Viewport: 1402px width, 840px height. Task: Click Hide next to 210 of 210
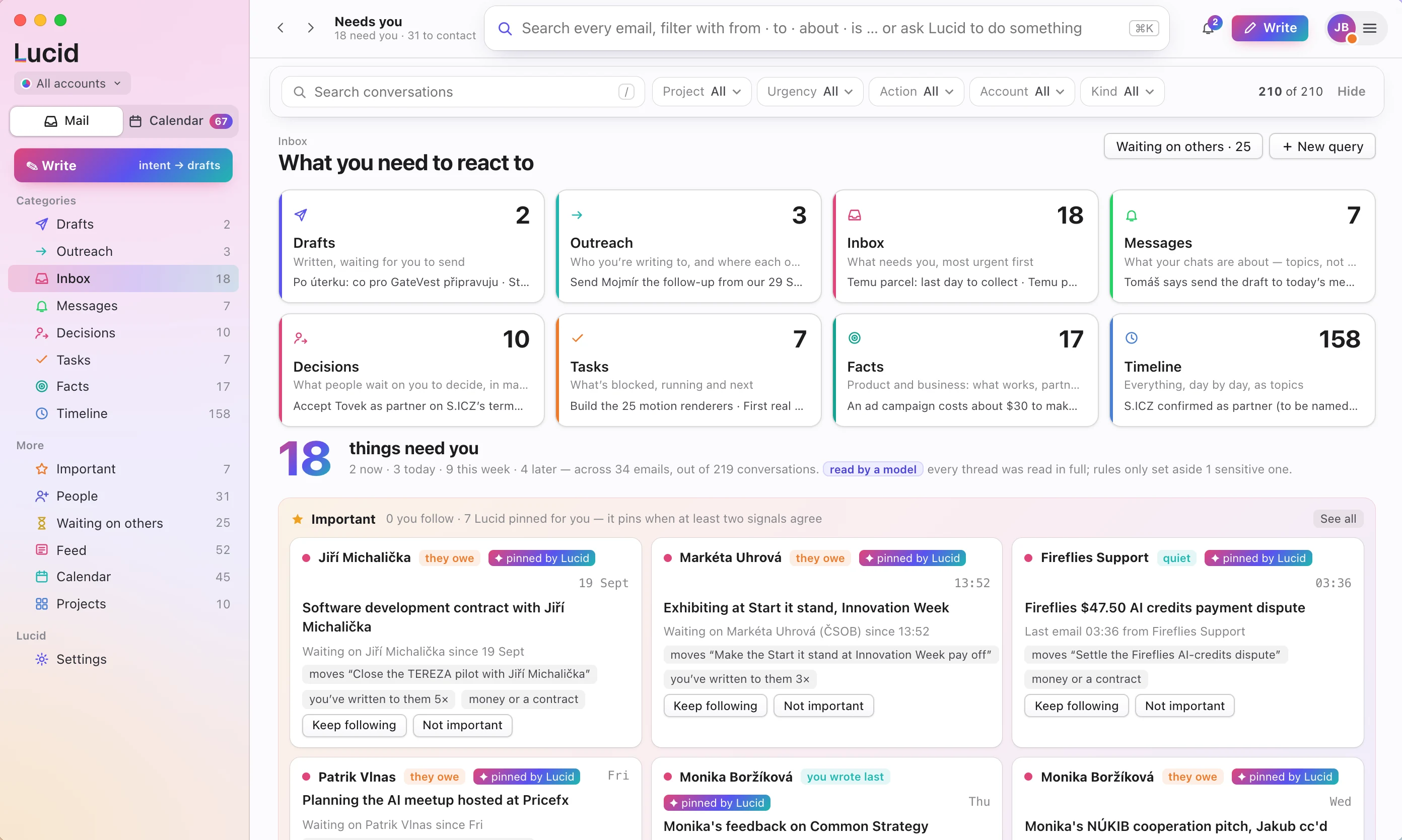1351,92
